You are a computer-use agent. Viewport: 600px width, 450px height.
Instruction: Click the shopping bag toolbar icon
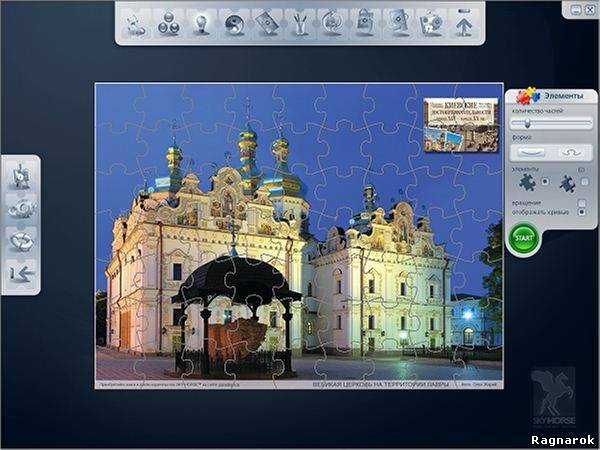point(365,23)
